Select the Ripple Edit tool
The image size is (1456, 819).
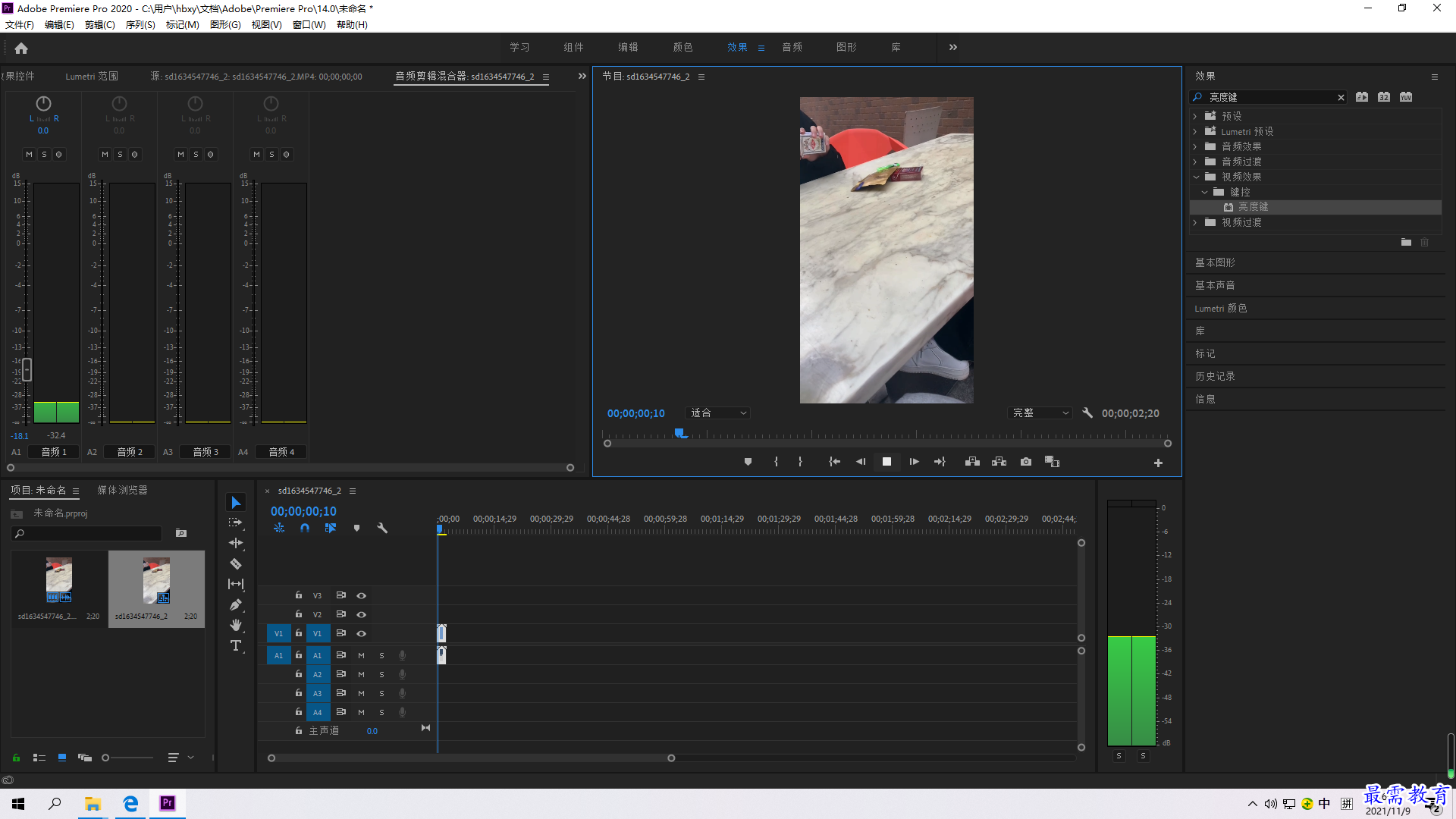[236, 543]
